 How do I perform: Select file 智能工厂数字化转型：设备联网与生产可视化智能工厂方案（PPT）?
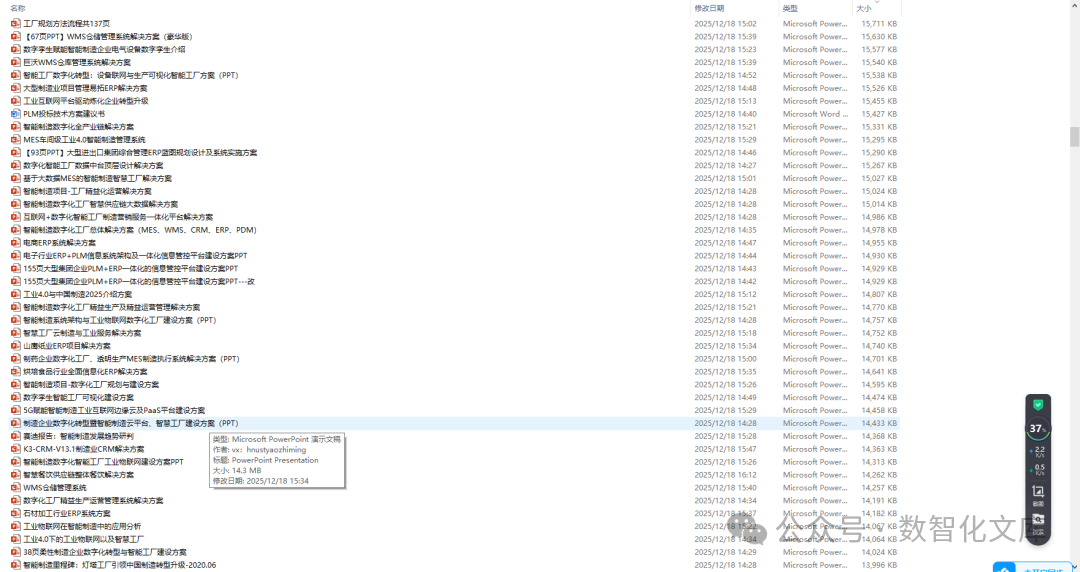131,75
